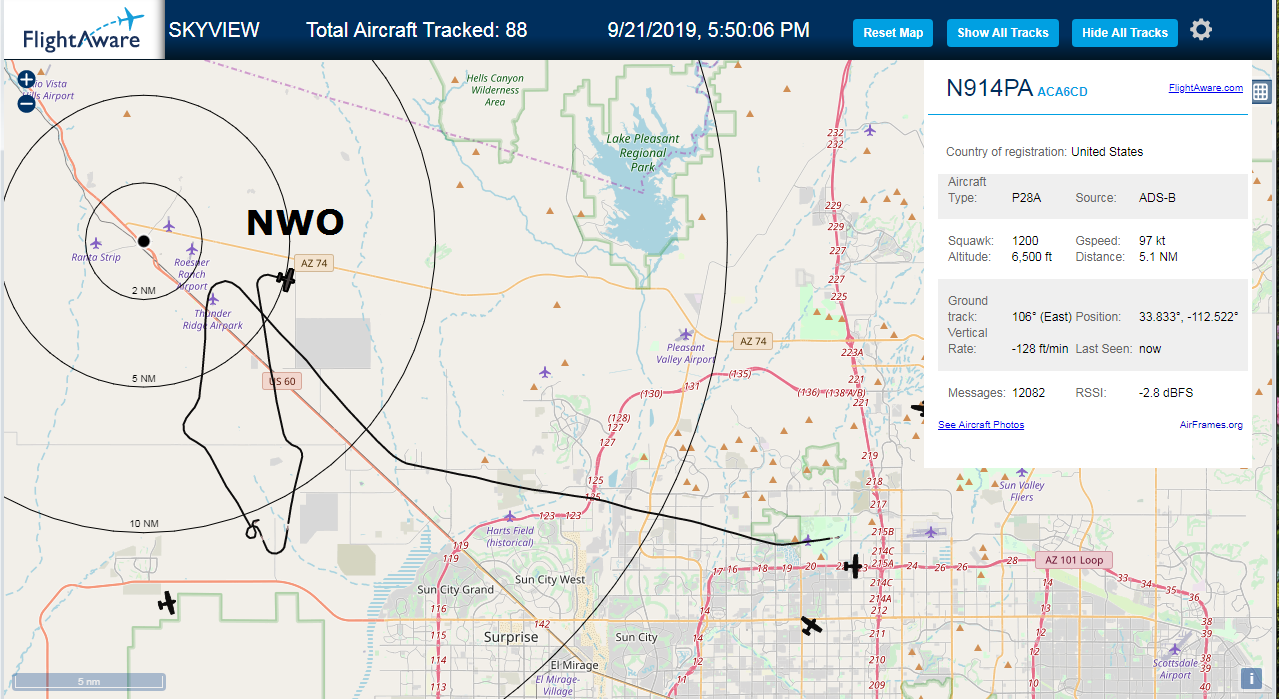Click the SKYVIEW title text
Viewport: 1279px width, 699px height.
click(x=214, y=30)
